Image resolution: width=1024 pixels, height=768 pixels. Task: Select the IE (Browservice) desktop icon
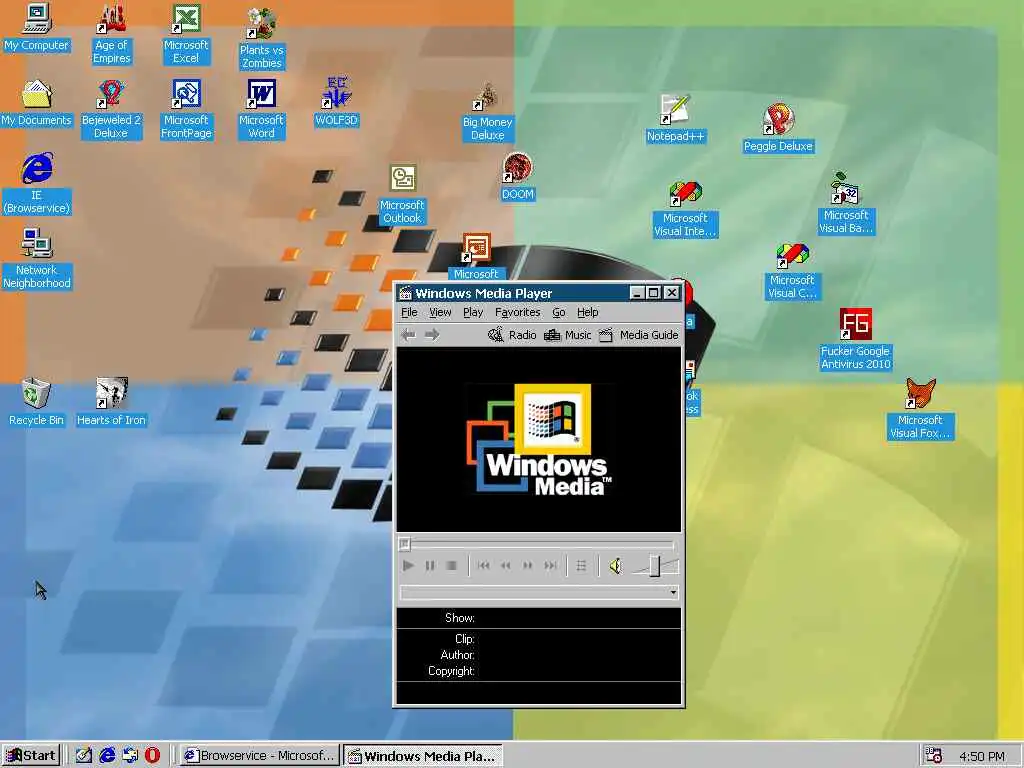pyautogui.click(x=37, y=184)
